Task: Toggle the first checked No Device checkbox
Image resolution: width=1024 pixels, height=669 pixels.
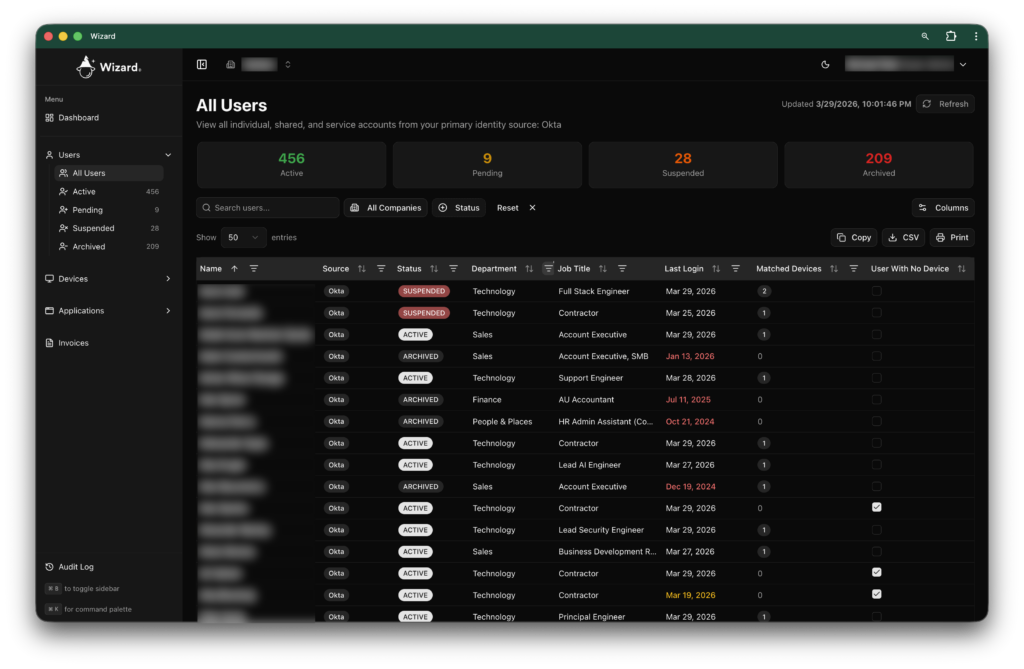Action: (x=877, y=508)
